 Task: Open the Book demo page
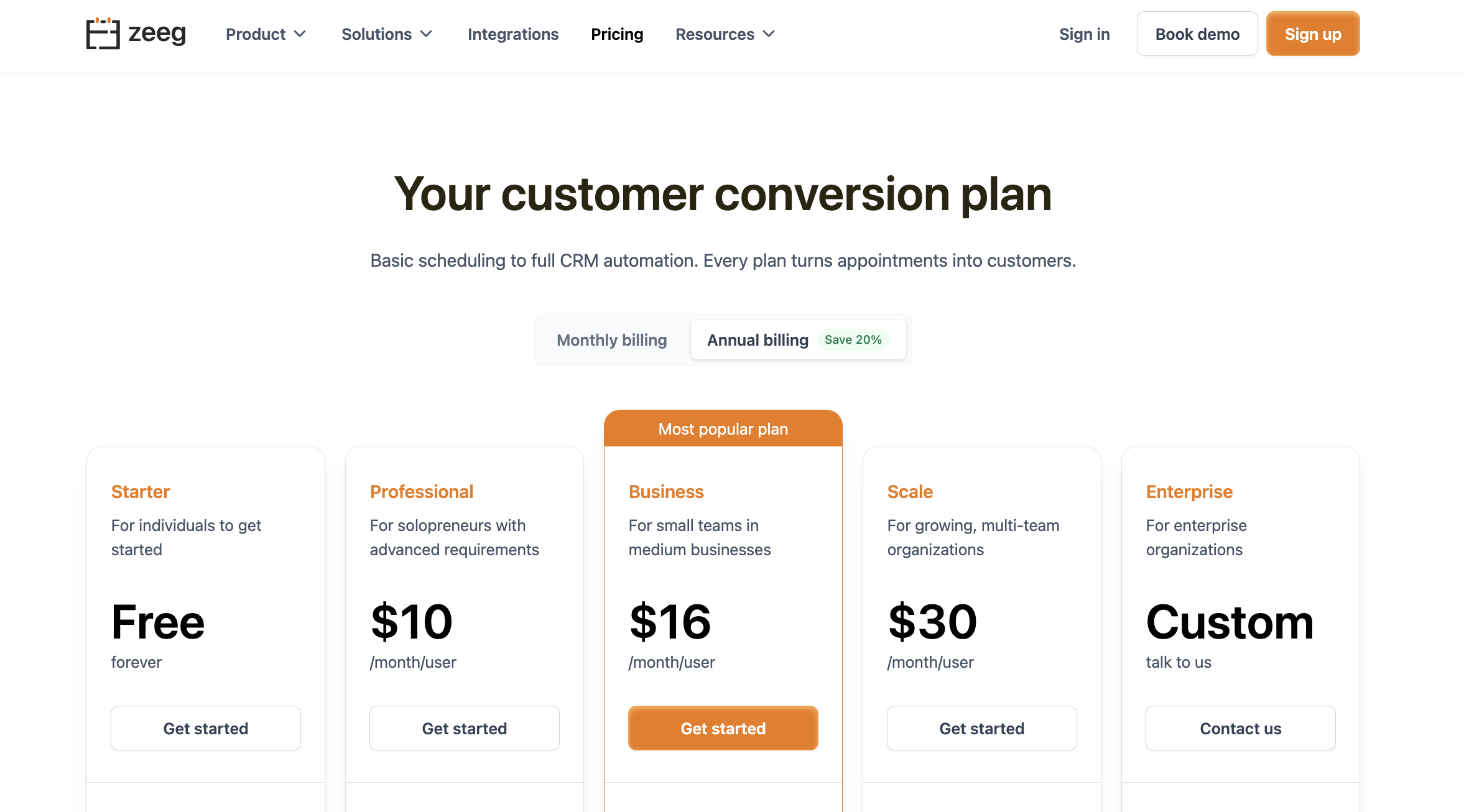point(1197,34)
